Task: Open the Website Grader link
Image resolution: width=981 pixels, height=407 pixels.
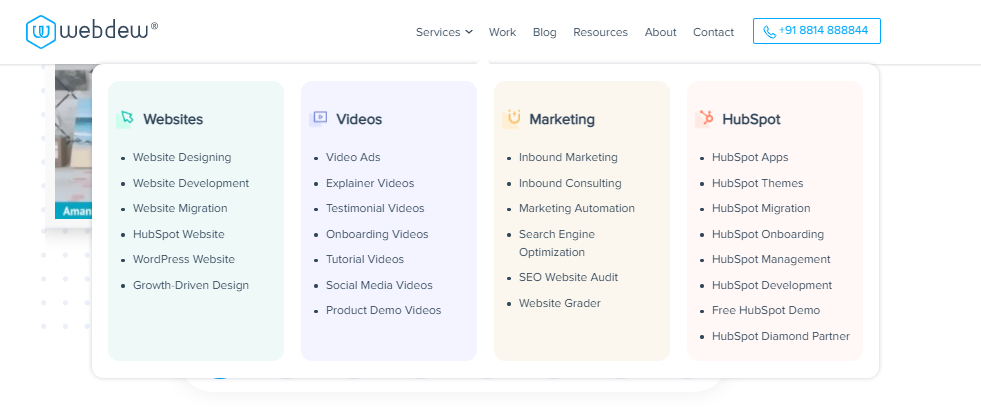Action: 559,303
